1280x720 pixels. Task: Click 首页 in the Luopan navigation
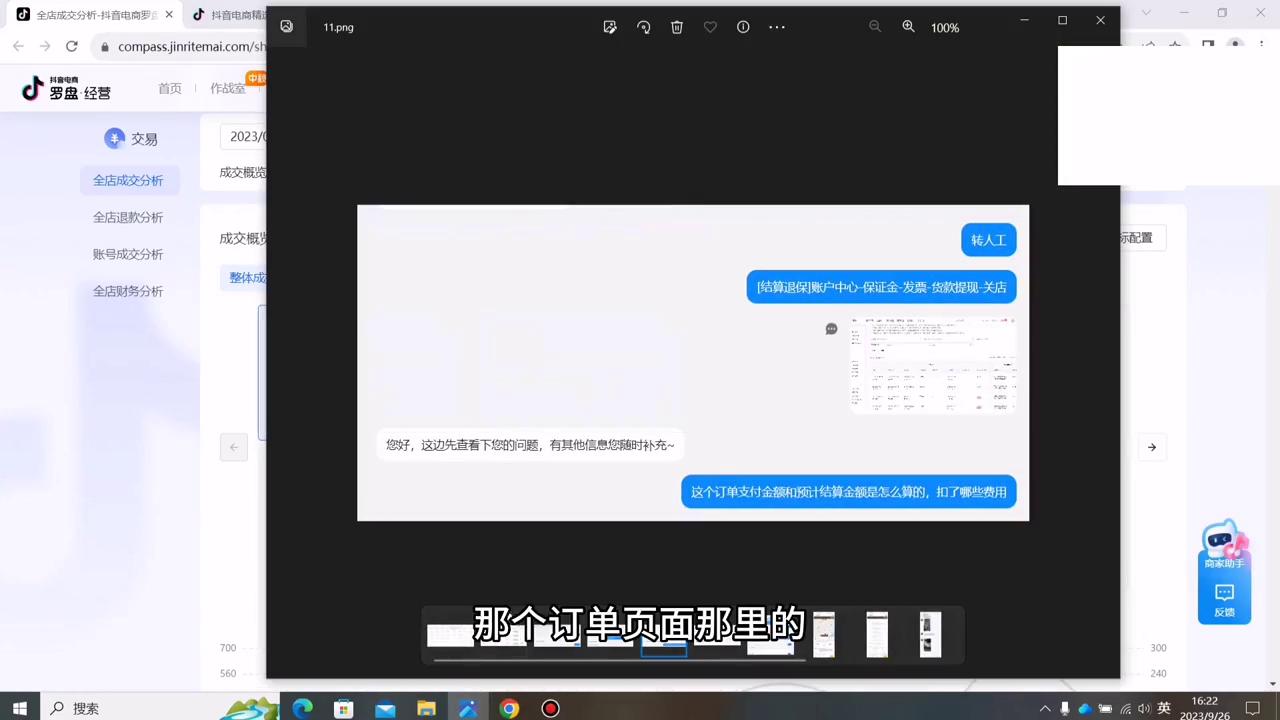point(170,88)
